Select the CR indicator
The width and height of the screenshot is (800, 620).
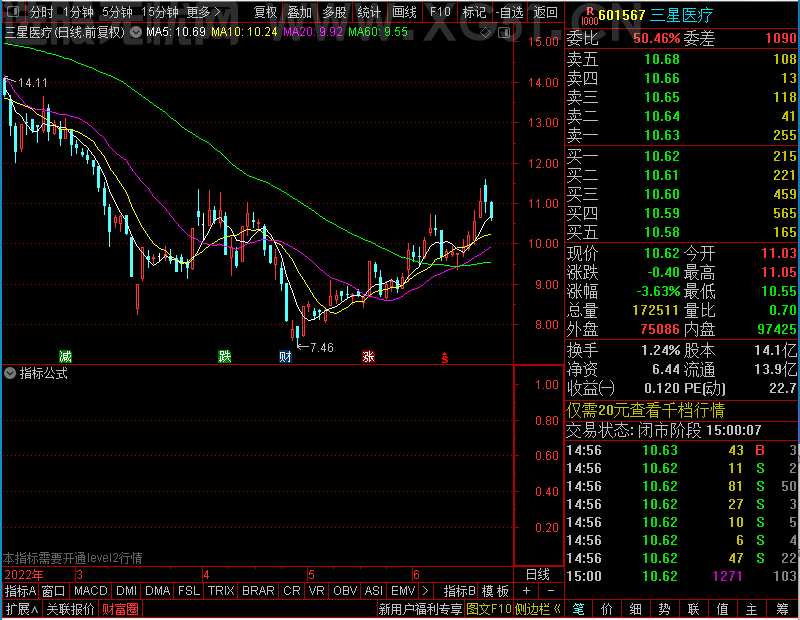pyautogui.click(x=291, y=590)
